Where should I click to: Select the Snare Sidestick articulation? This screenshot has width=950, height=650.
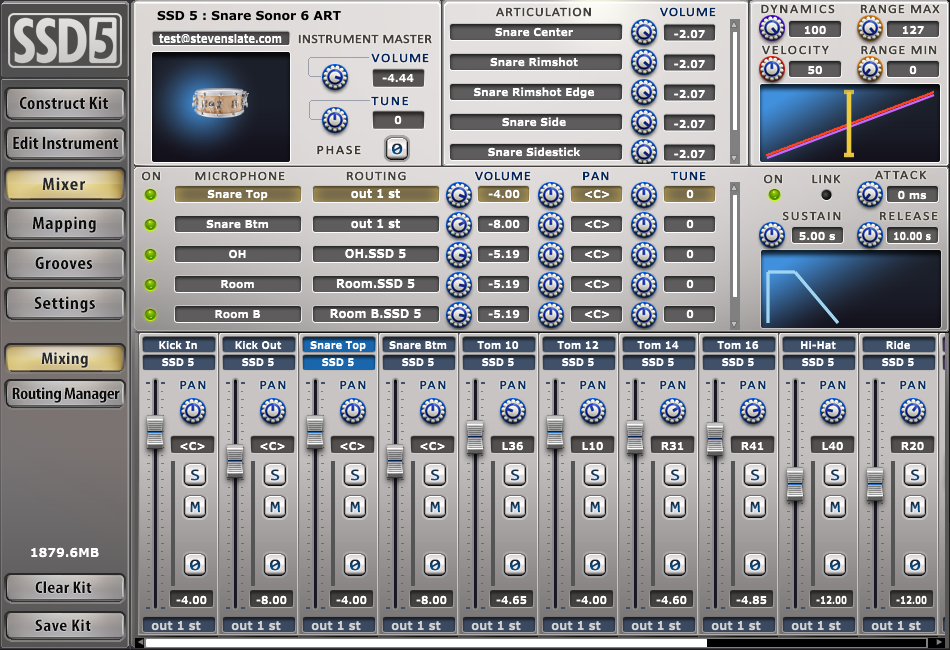point(536,152)
